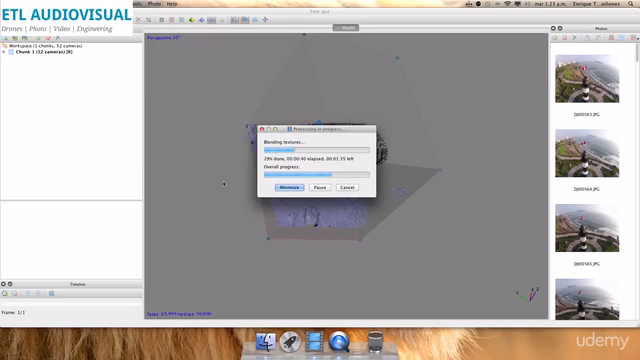Click Add Photos icon in Workspace toolbar
Viewport: 640px width, 360px height.
point(15,38)
